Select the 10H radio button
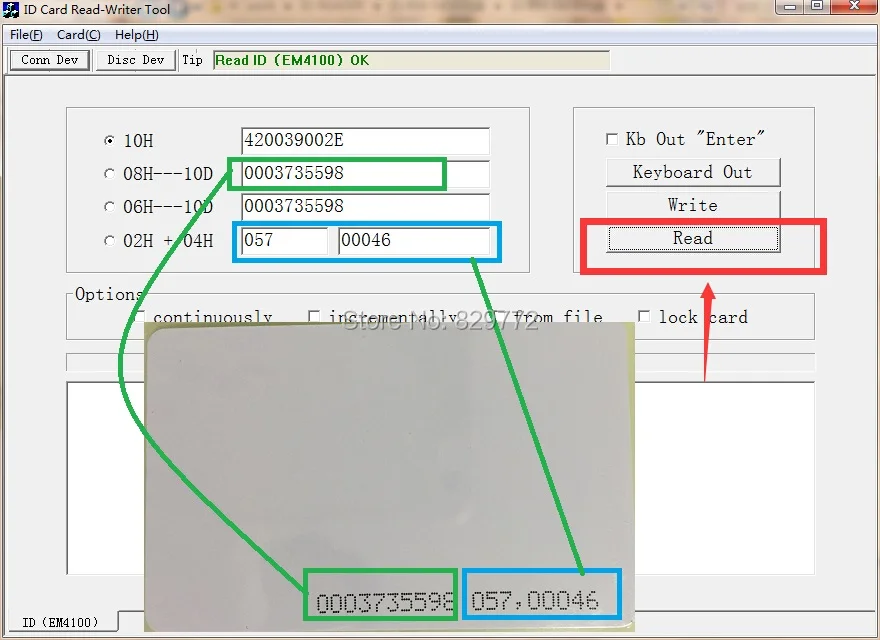 click(109, 140)
